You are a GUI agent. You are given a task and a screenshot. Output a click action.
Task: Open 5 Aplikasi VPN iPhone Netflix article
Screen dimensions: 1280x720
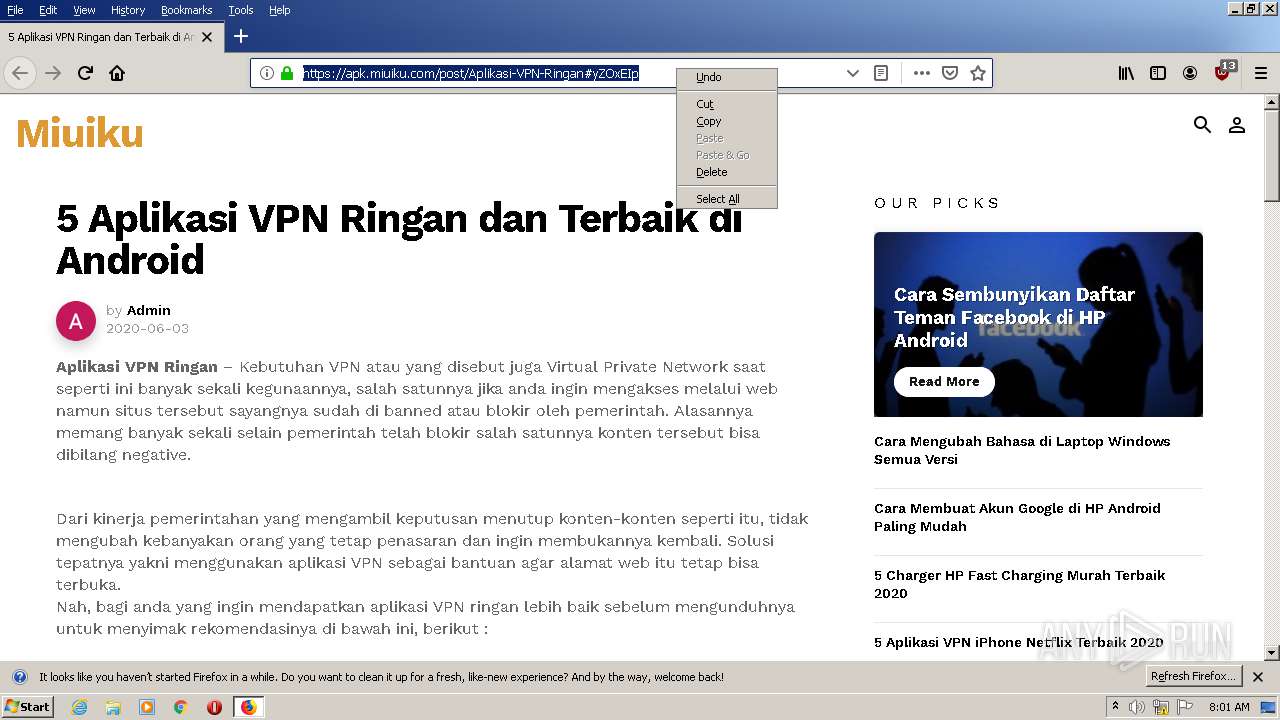pos(1018,642)
